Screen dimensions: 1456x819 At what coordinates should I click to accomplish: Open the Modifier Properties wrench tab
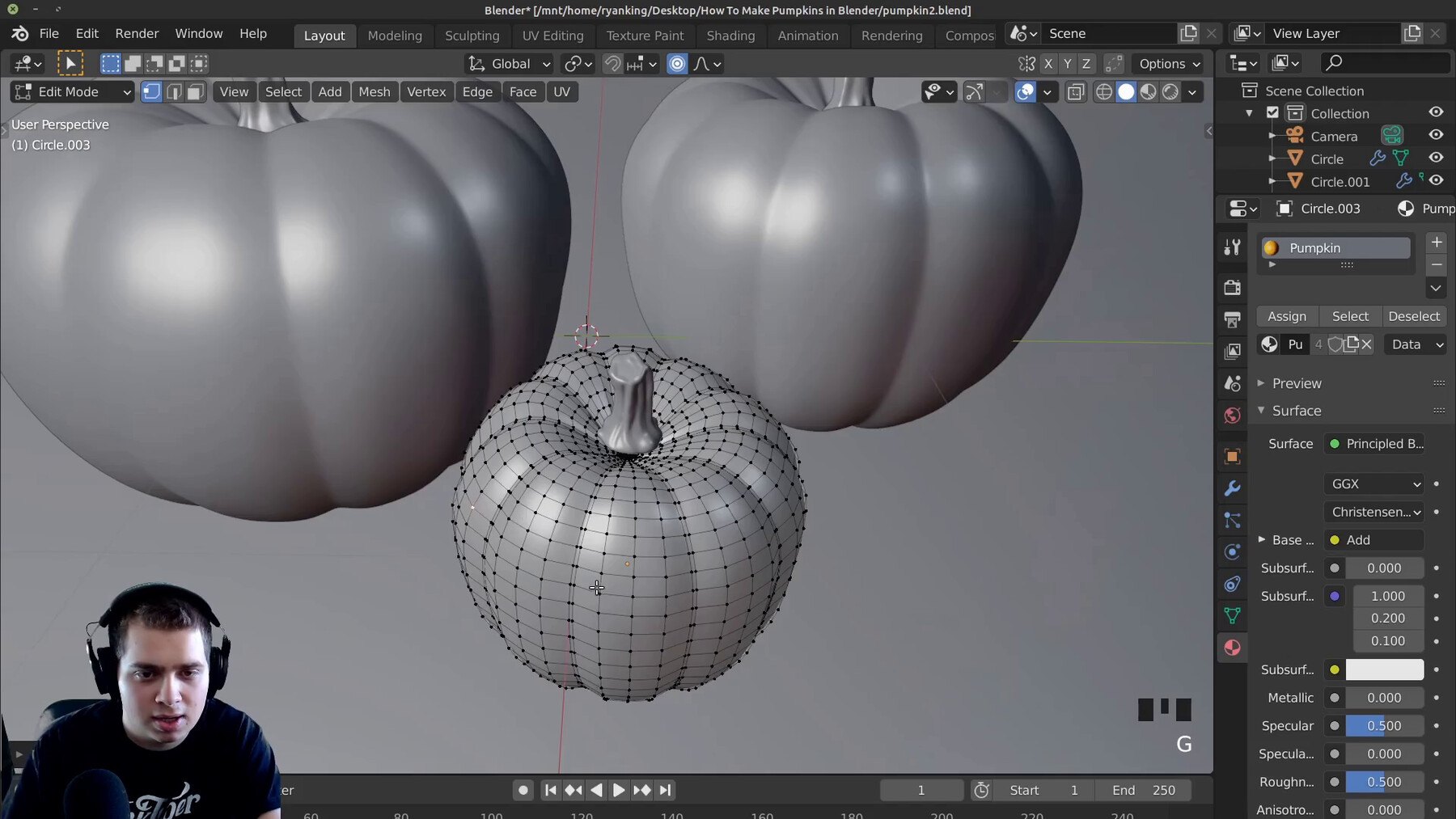pyautogui.click(x=1232, y=488)
